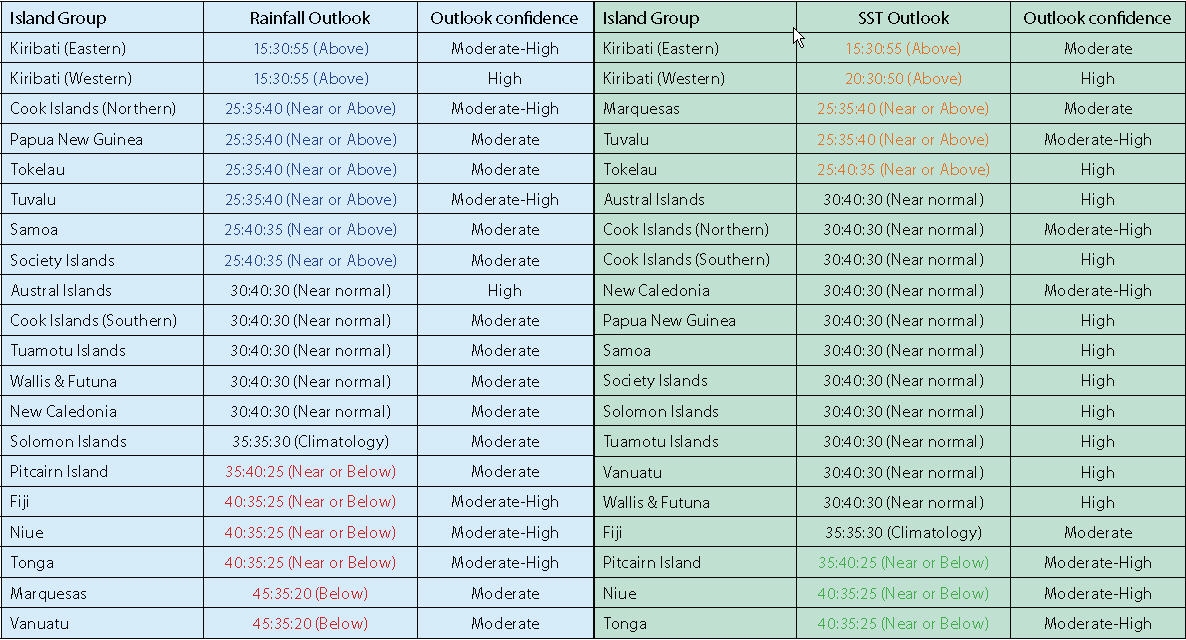
Task: Click Samoa's 25:40:35 (Near or Above) rainfall value
Action: (310, 229)
